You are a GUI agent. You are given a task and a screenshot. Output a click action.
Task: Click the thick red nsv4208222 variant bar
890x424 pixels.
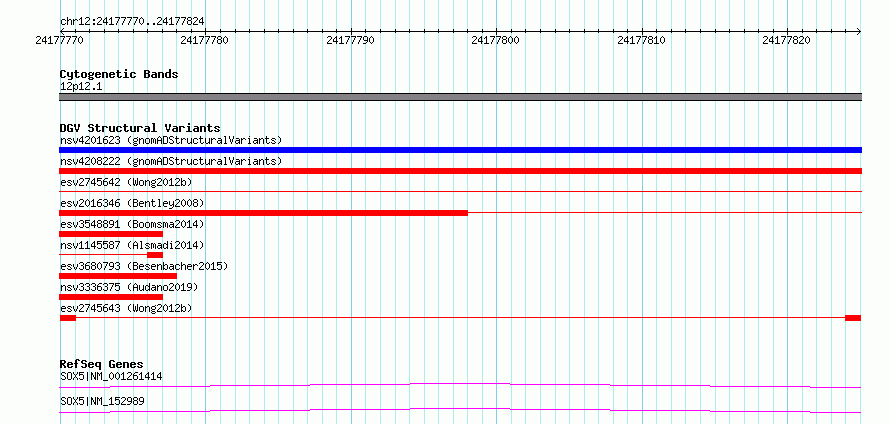tap(460, 171)
